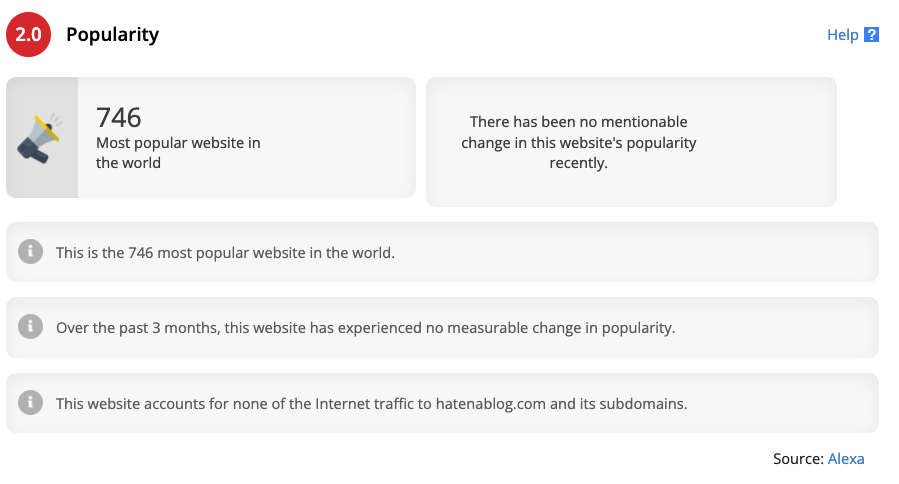Select the hatenablog.com traffic row
The height and width of the screenshot is (484, 899).
pyautogui.click(x=442, y=403)
